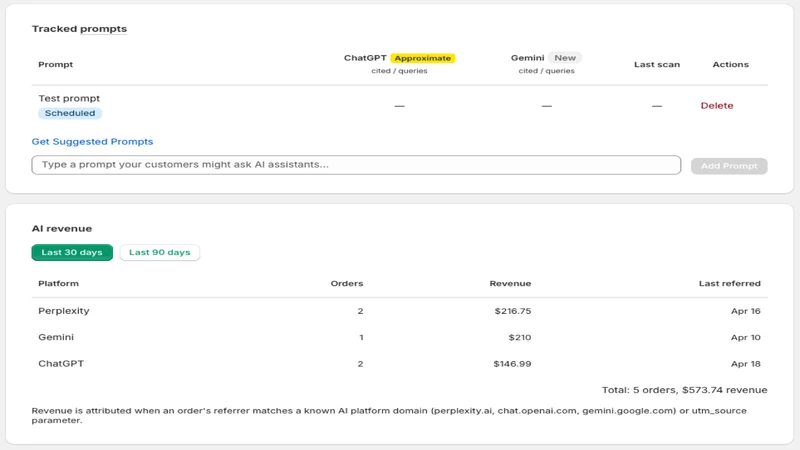Click the $146.99 revenue value
This screenshot has height=450, width=800.
coord(512,364)
